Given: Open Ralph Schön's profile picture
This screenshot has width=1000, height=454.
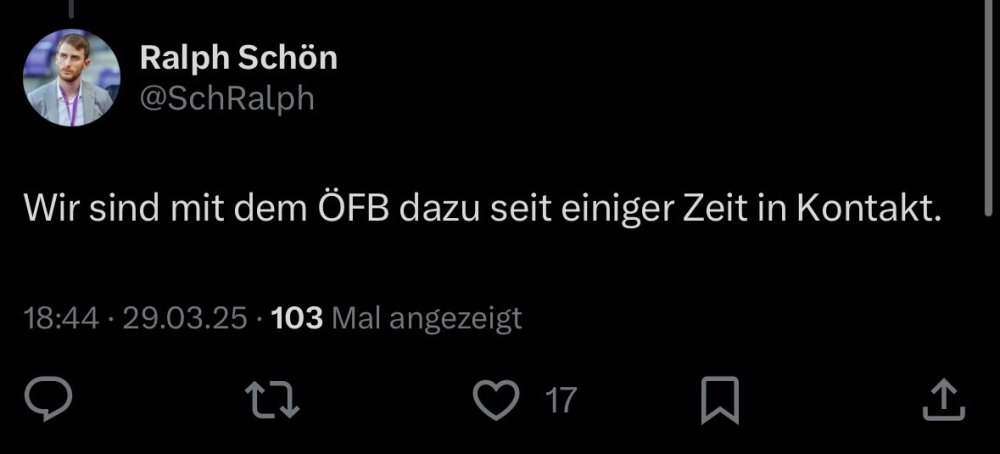Looking at the screenshot, I should pos(71,77).
